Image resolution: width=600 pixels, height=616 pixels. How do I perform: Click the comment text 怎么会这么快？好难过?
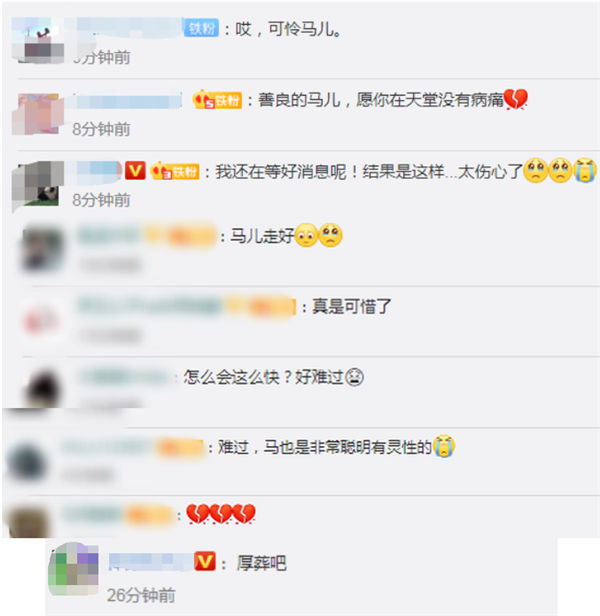pyautogui.click(x=264, y=377)
